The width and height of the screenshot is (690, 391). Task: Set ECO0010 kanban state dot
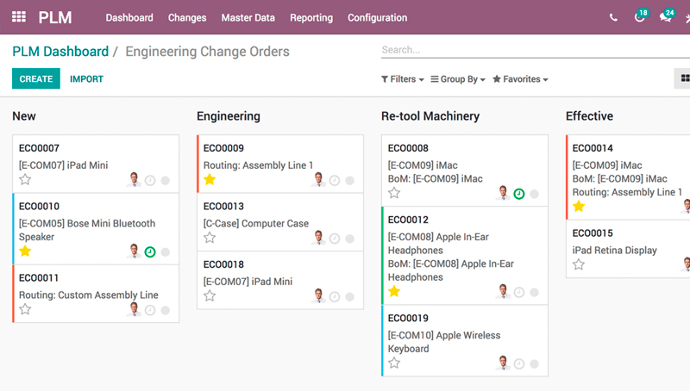165,252
